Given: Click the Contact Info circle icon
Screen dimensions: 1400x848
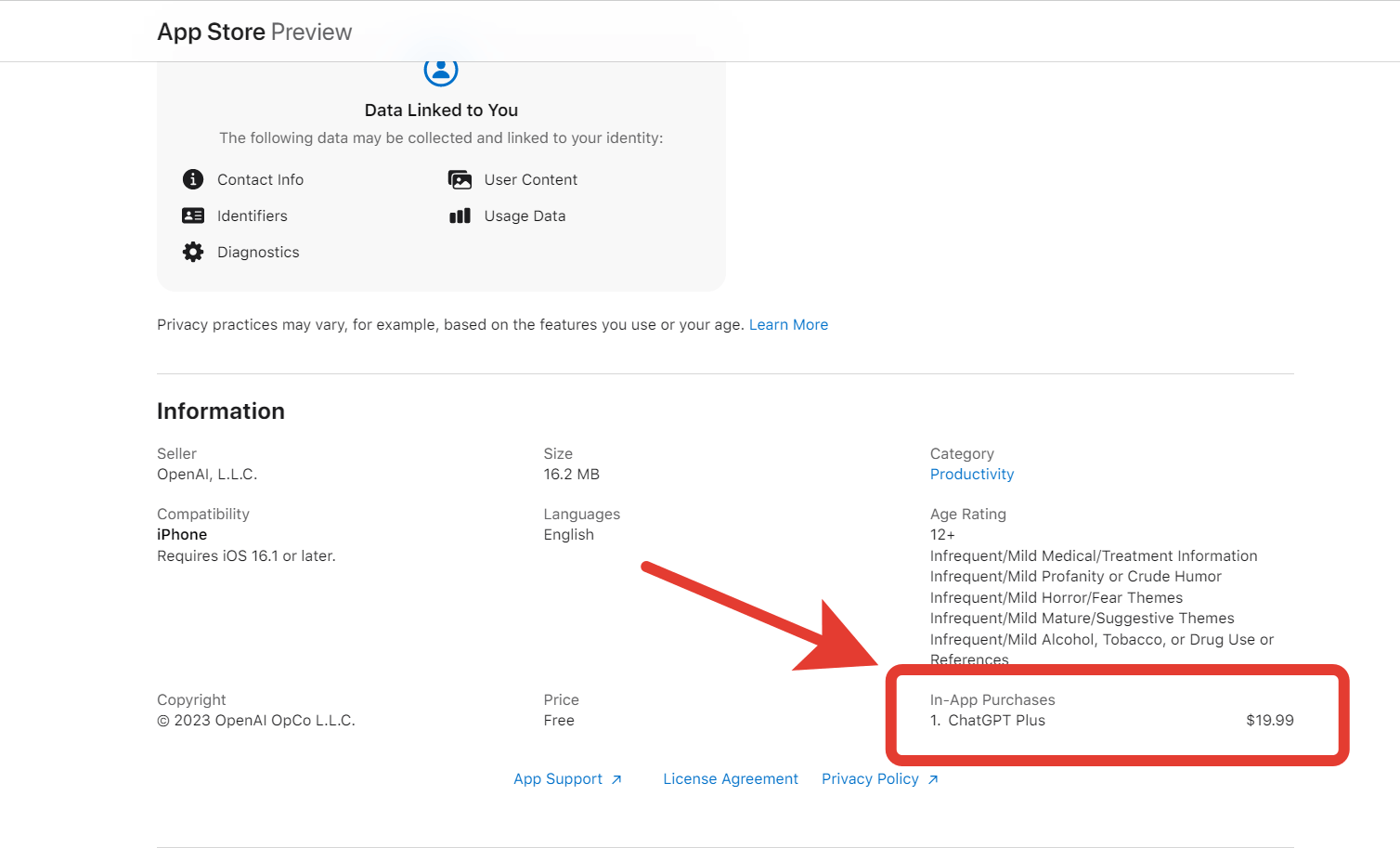Looking at the screenshot, I should tap(193, 179).
